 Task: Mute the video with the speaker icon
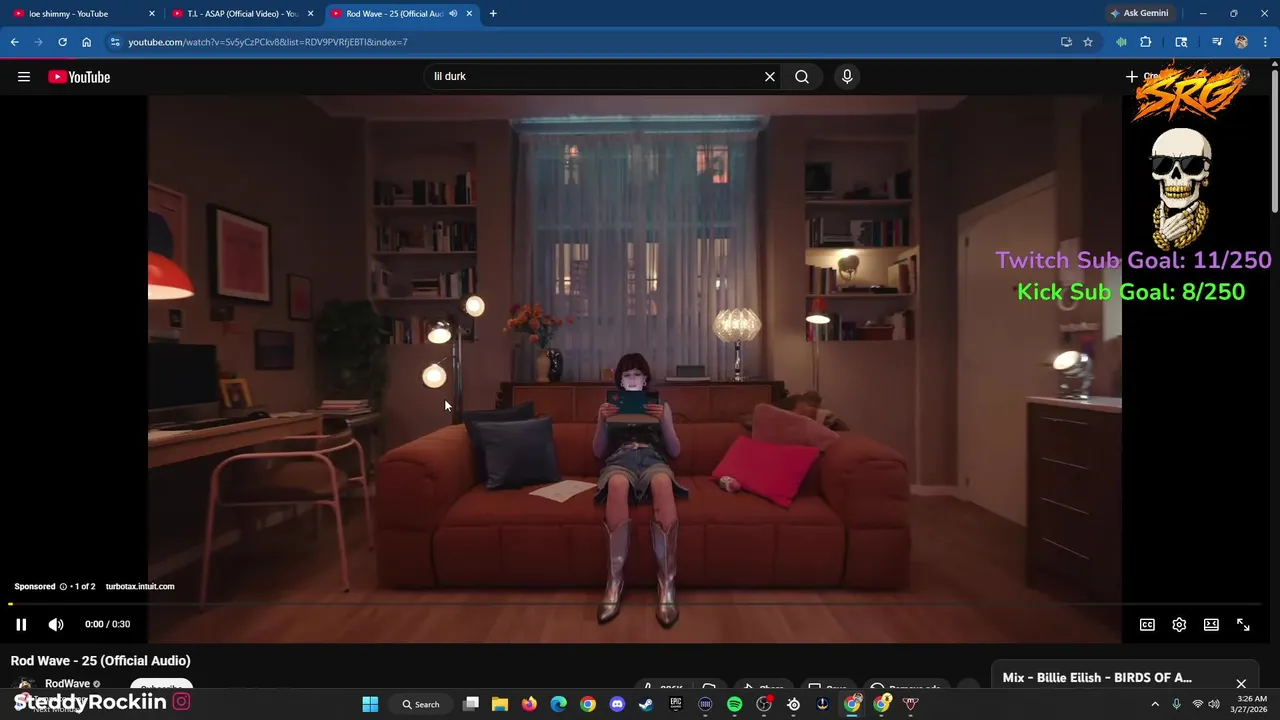pos(56,625)
